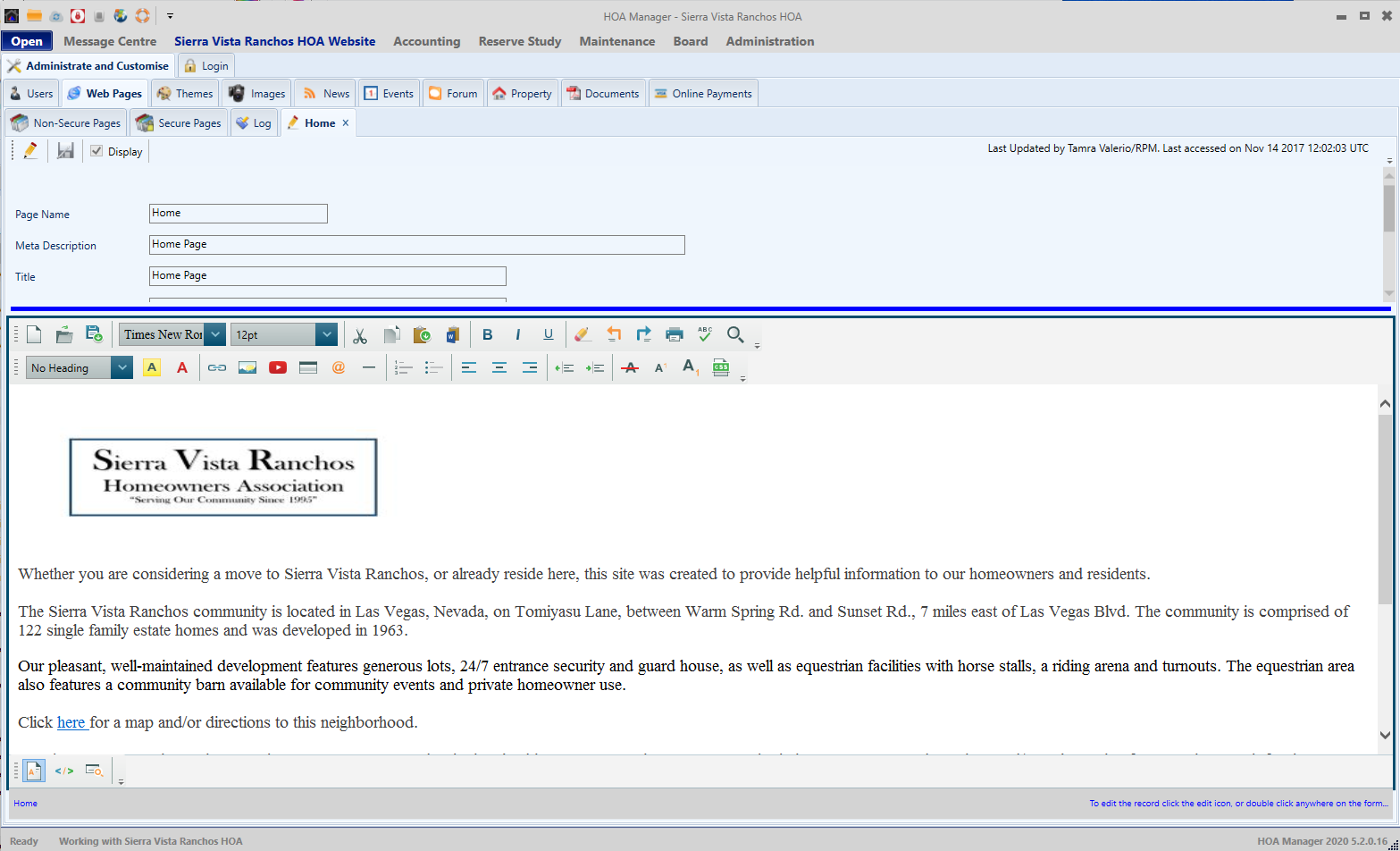
Task: Click the printer icon in editor toolbar
Action: (675, 334)
